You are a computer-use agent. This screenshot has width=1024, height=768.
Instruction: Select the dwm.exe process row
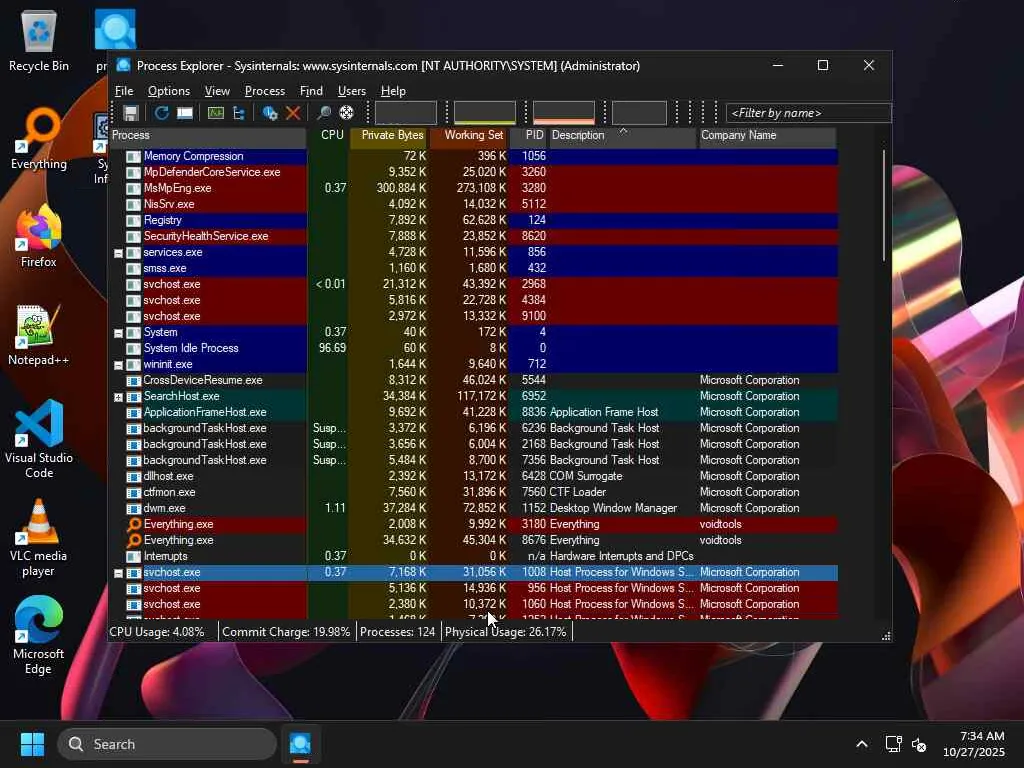473,508
